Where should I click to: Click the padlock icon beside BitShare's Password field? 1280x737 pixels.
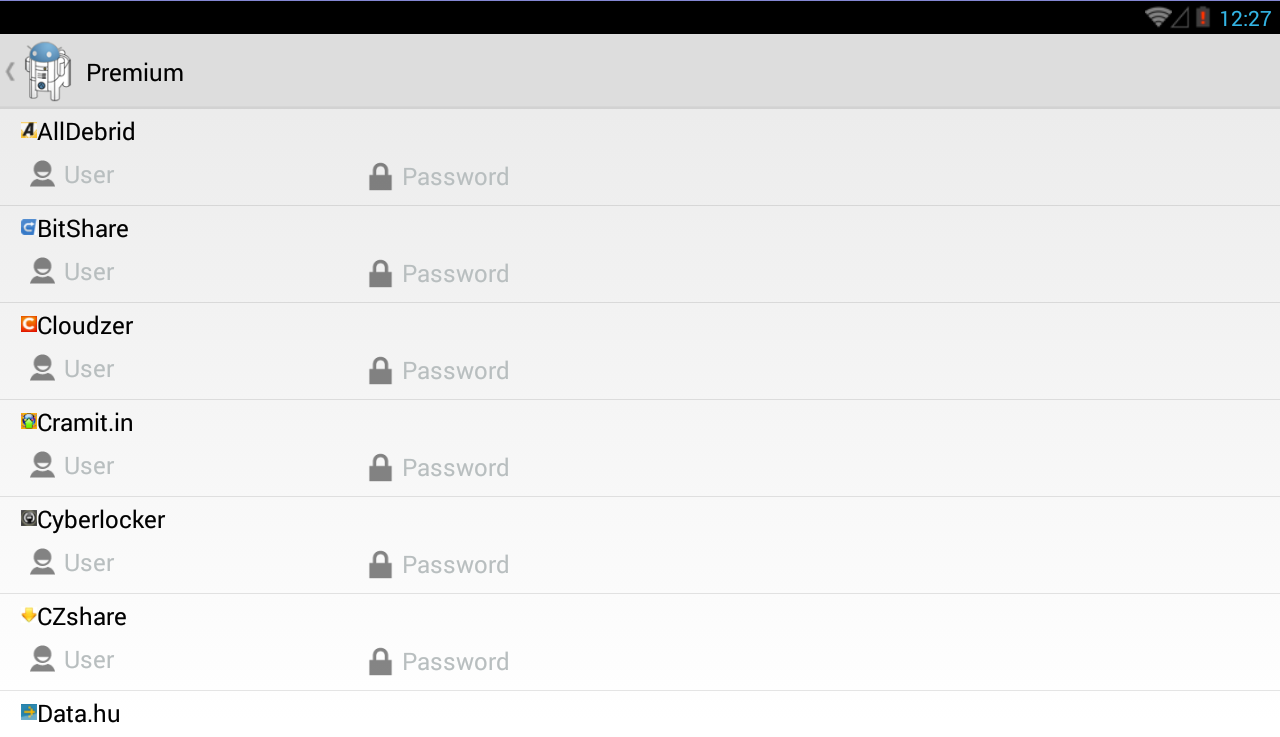pyautogui.click(x=380, y=273)
